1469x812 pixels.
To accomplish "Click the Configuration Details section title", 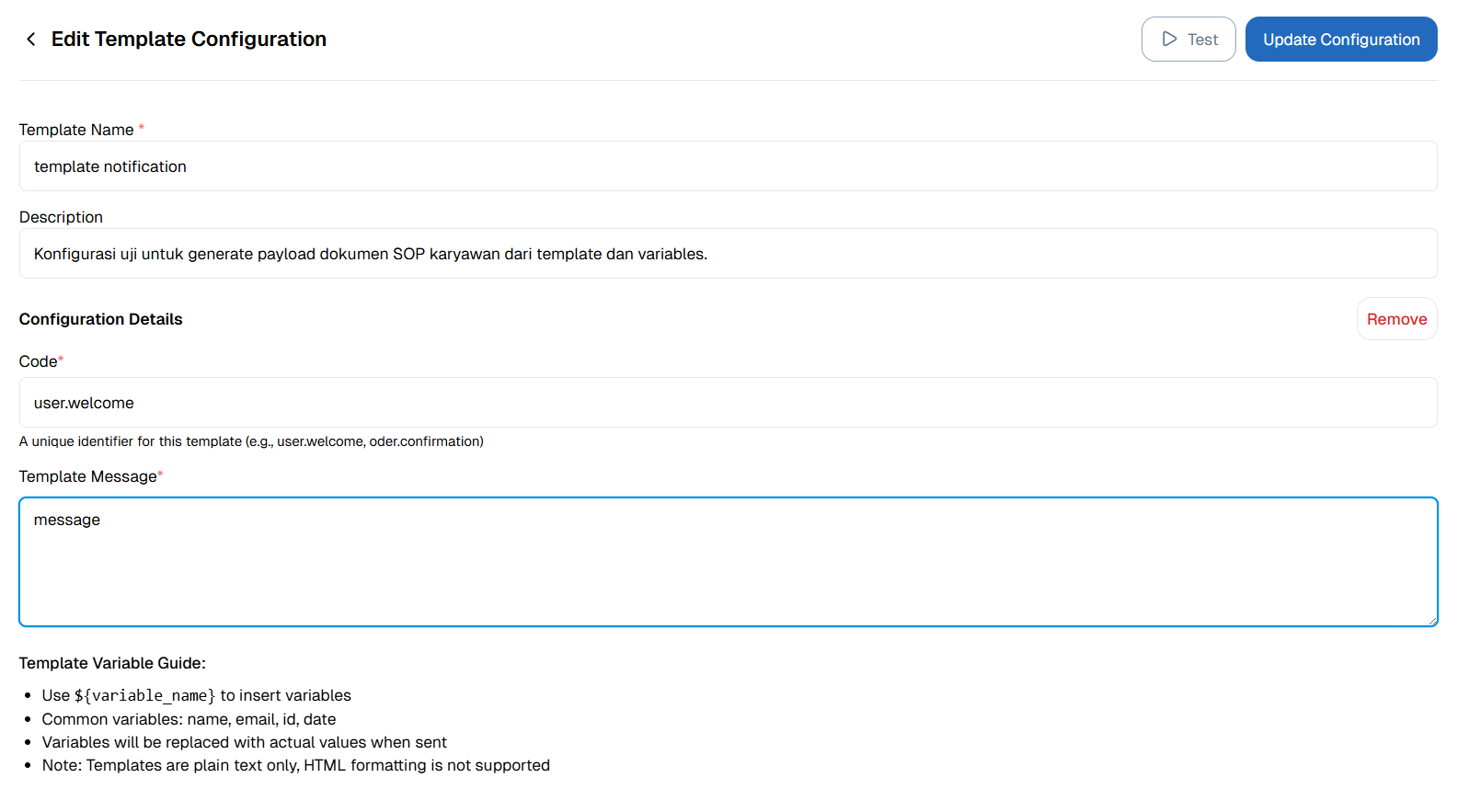I will click(100, 319).
